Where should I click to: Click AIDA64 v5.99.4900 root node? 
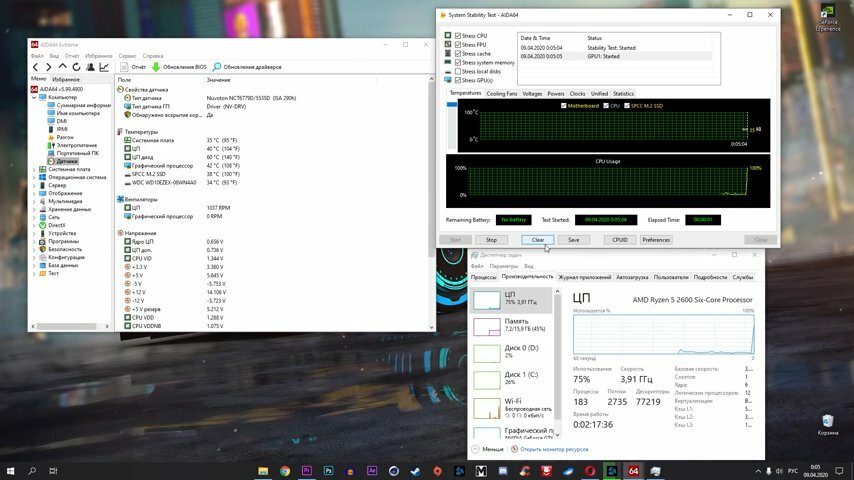[x=57, y=89]
